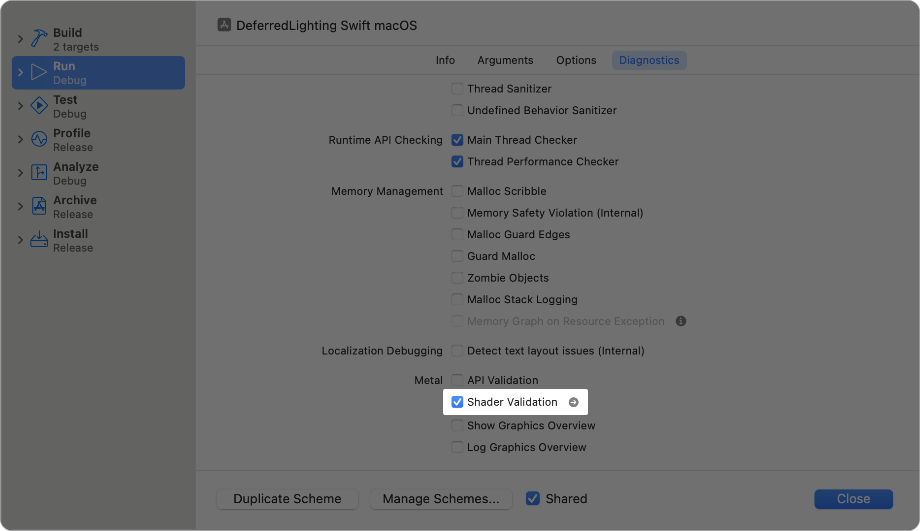Expand the Test action disclosure arrow

pos(20,106)
